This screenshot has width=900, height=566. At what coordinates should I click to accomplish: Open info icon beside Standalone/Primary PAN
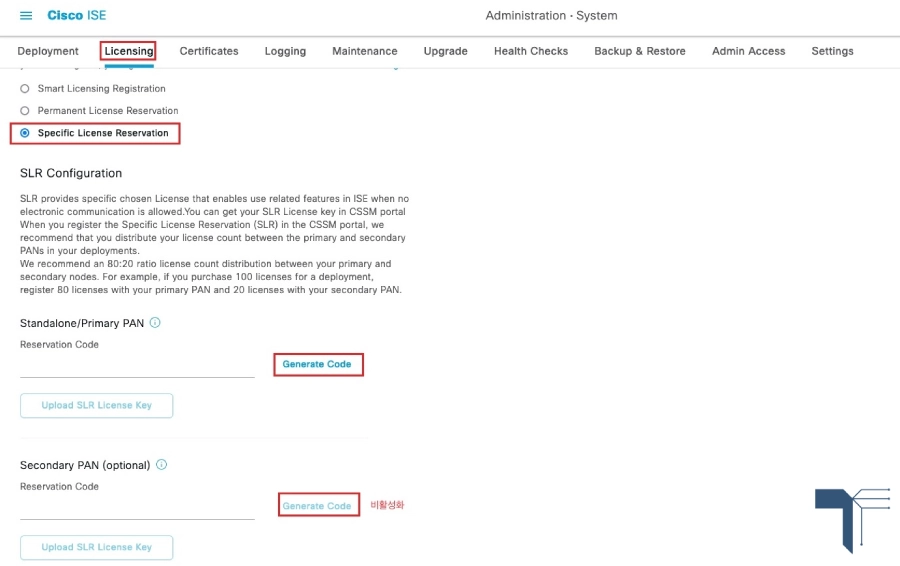(155, 323)
